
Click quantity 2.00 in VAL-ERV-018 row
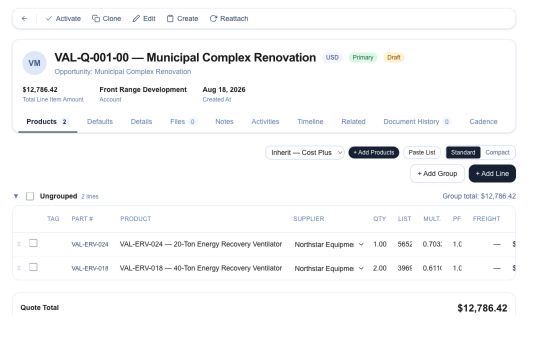[x=380, y=268]
